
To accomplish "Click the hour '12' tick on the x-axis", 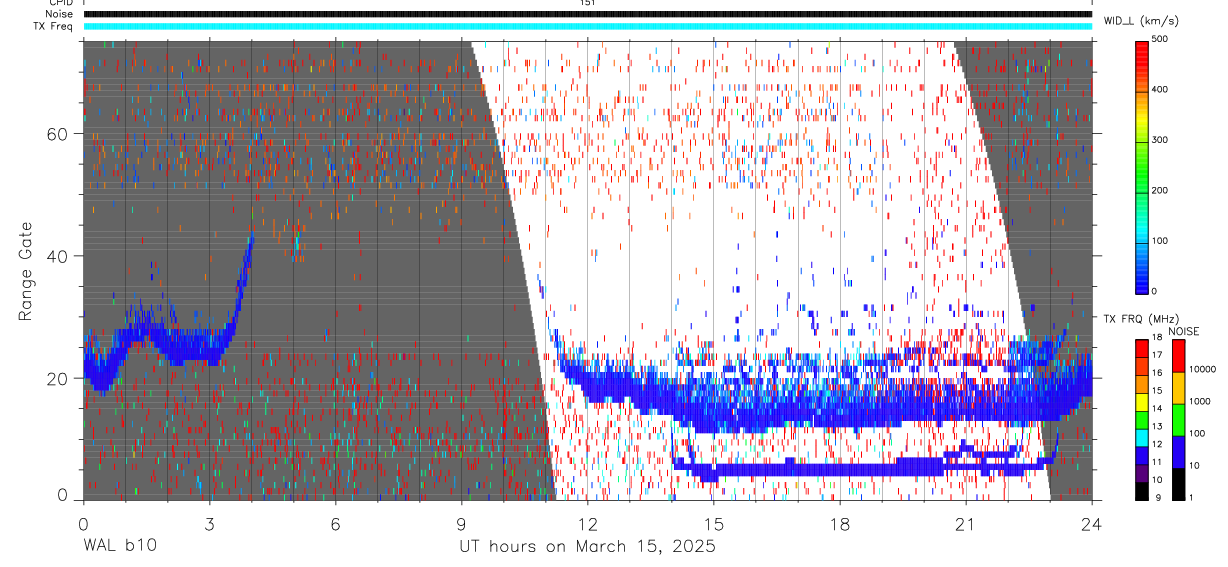I will tap(587, 523).
